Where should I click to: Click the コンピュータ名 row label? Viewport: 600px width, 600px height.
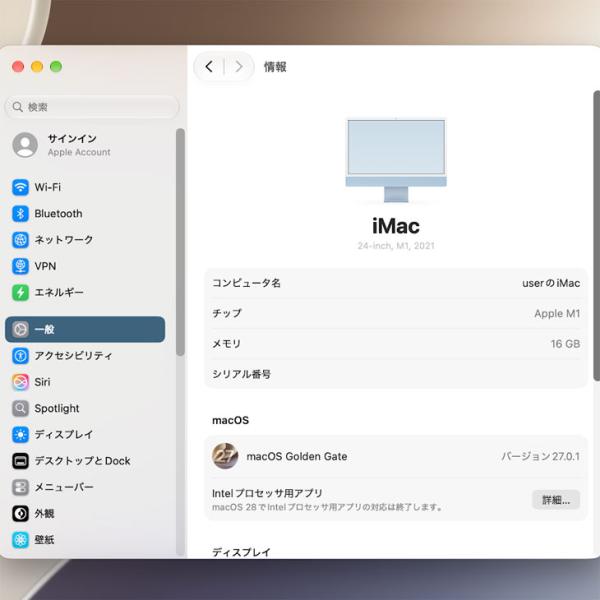pos(246,283)
